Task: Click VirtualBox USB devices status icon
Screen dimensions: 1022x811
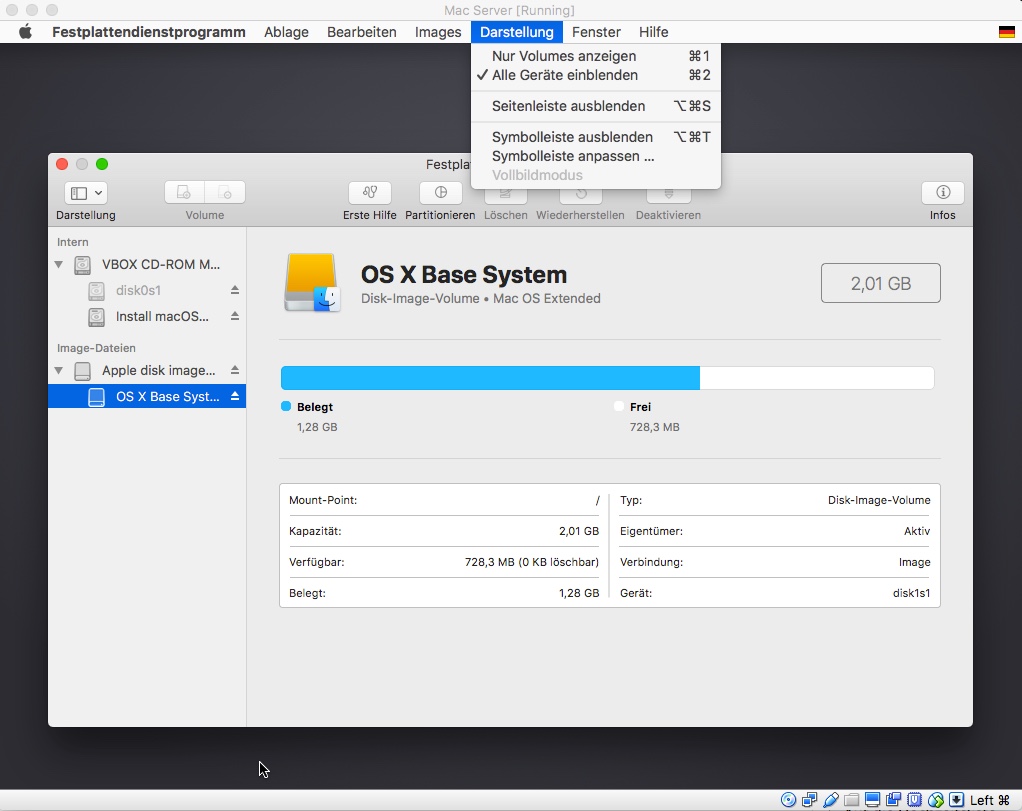Action: point(831,800)
